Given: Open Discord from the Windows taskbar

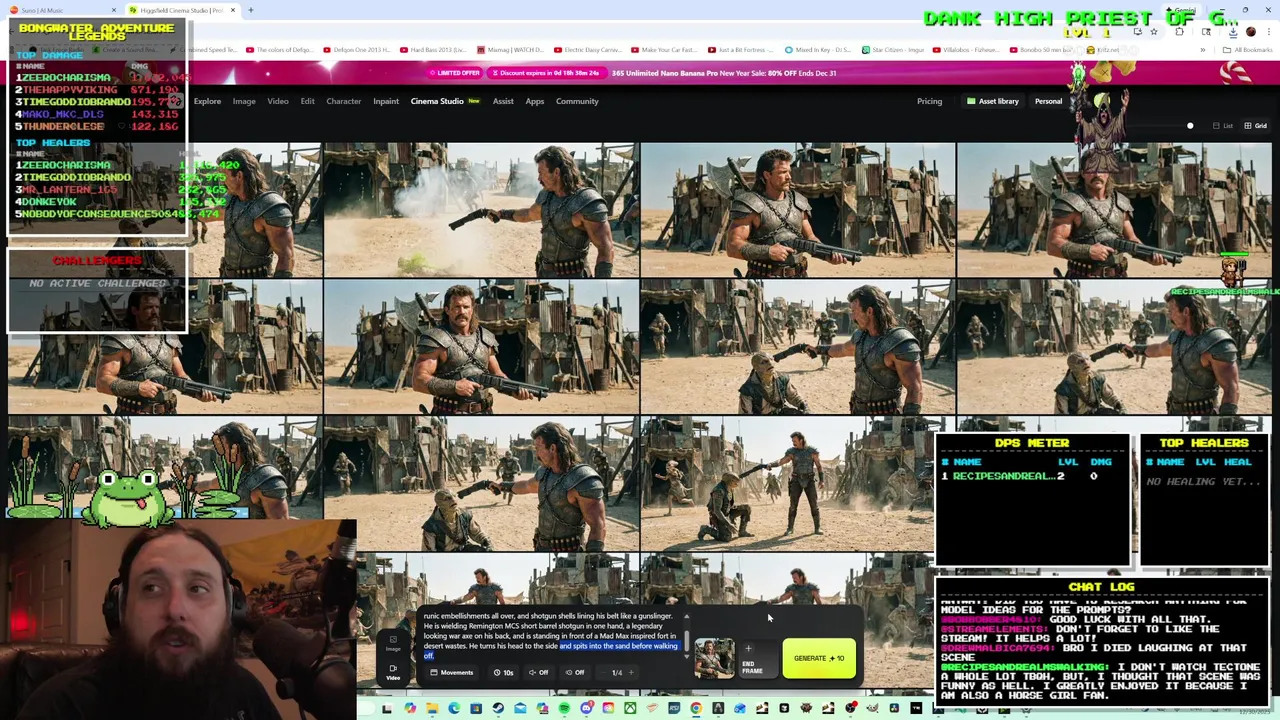Looking at the screenshot, I should [586, 708].
